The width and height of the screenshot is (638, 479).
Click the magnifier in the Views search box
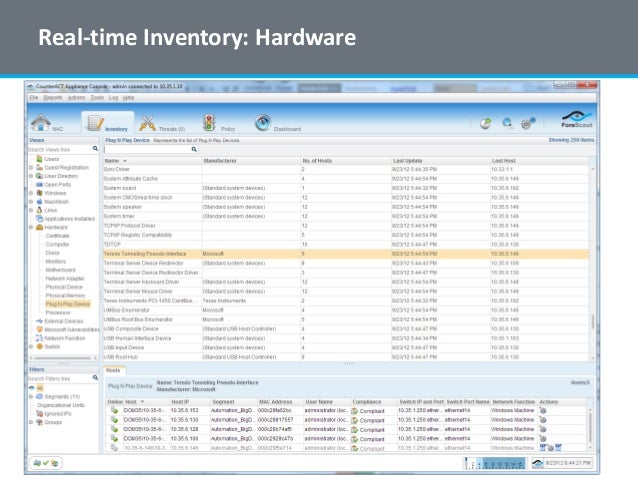tap(95, 149)
